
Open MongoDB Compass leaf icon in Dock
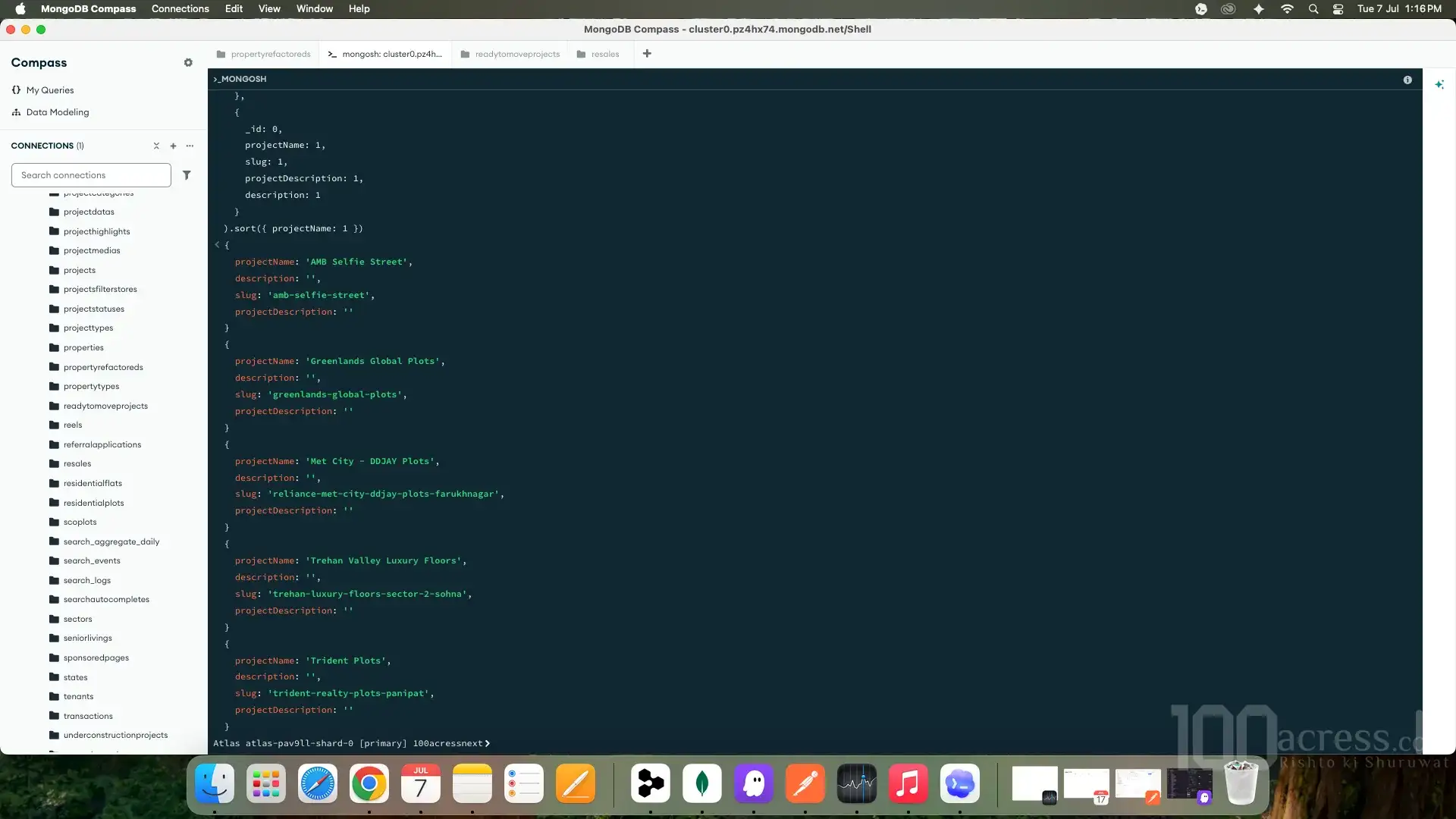(702, 784)
